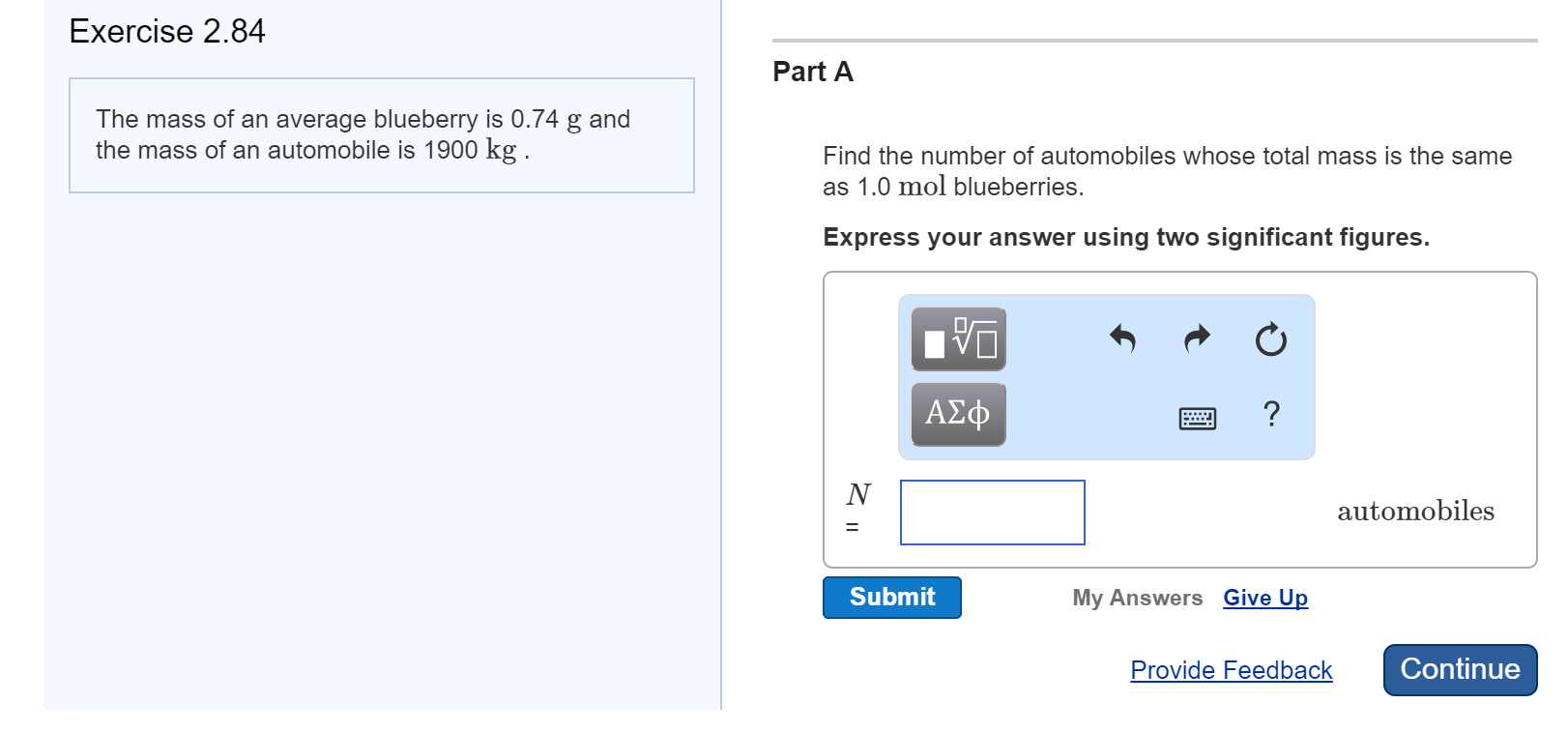Open the question mark help icon
1568x733 pixels.
pos(1271,414)
